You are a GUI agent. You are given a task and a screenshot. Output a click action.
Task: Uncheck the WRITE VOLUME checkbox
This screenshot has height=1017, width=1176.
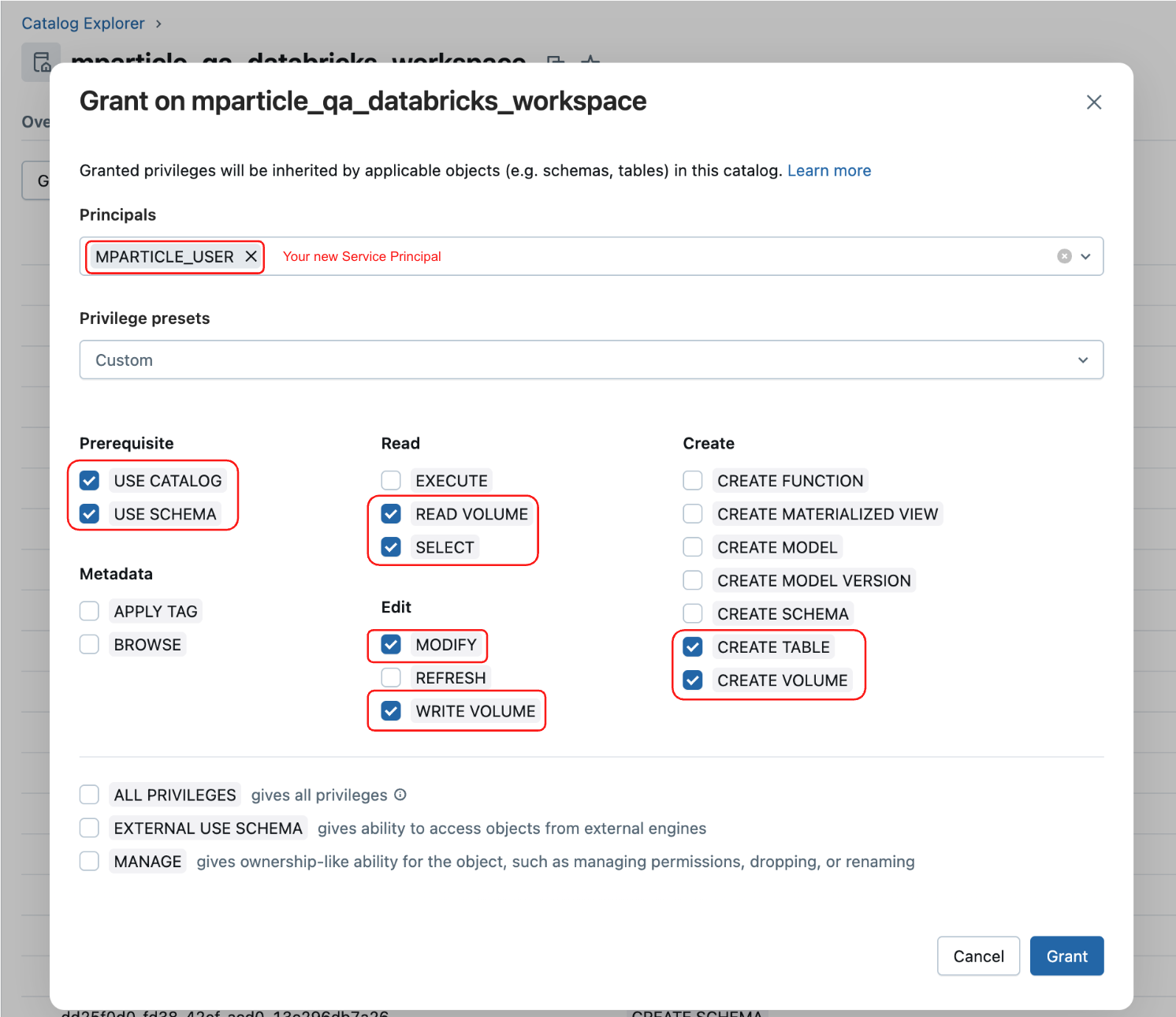click(391, 711)
